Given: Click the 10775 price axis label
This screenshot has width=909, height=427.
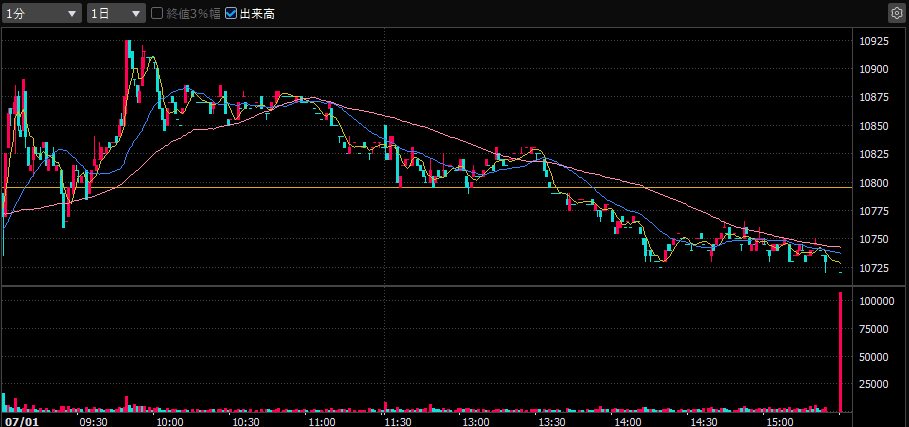Looking at the screenshot, I should (874, 211).
